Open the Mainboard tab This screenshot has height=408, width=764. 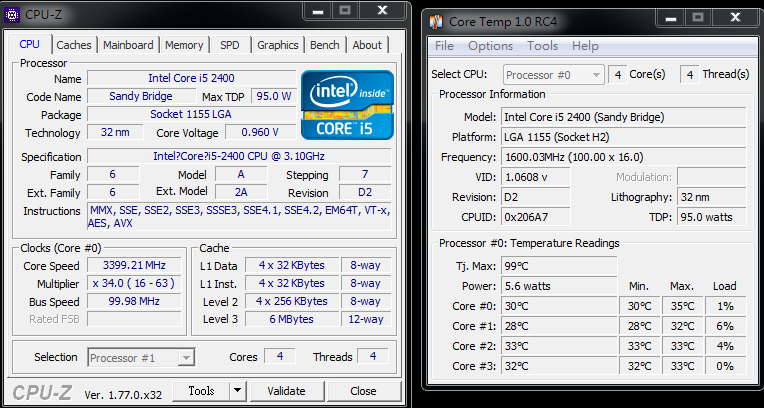click(x=128, y=45)
